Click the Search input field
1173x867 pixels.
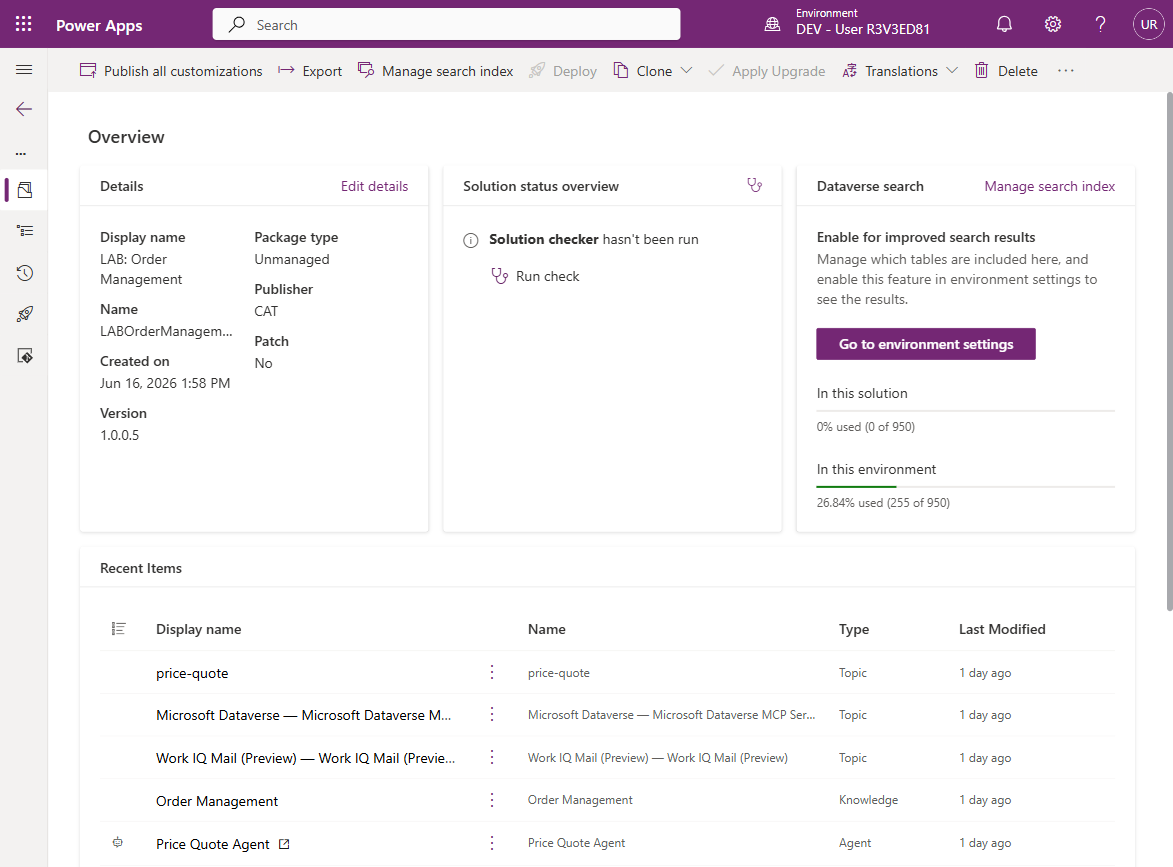447,24
